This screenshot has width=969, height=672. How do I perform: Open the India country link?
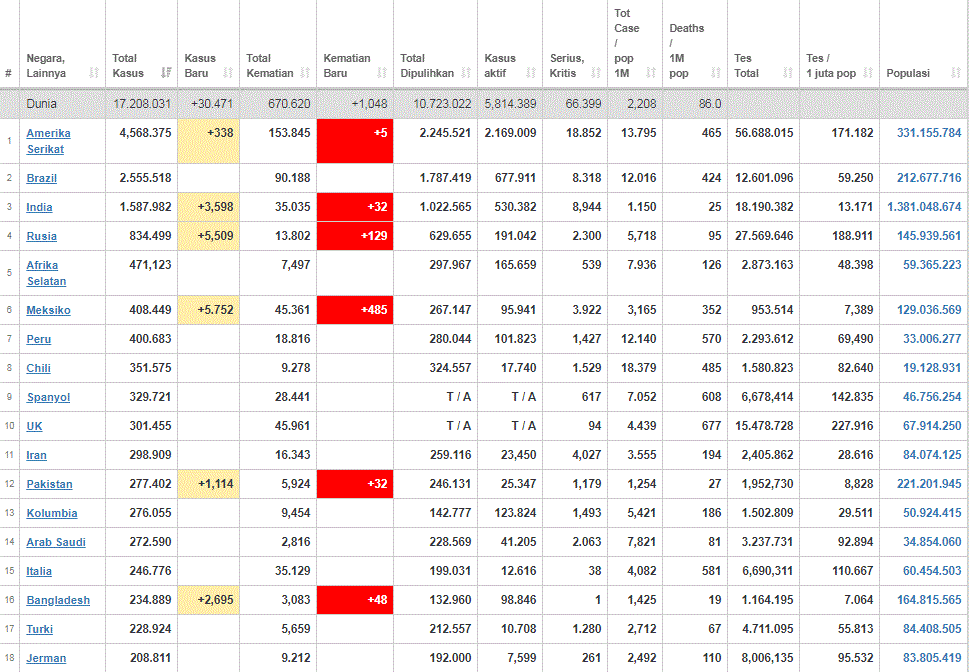click(40, 207)
